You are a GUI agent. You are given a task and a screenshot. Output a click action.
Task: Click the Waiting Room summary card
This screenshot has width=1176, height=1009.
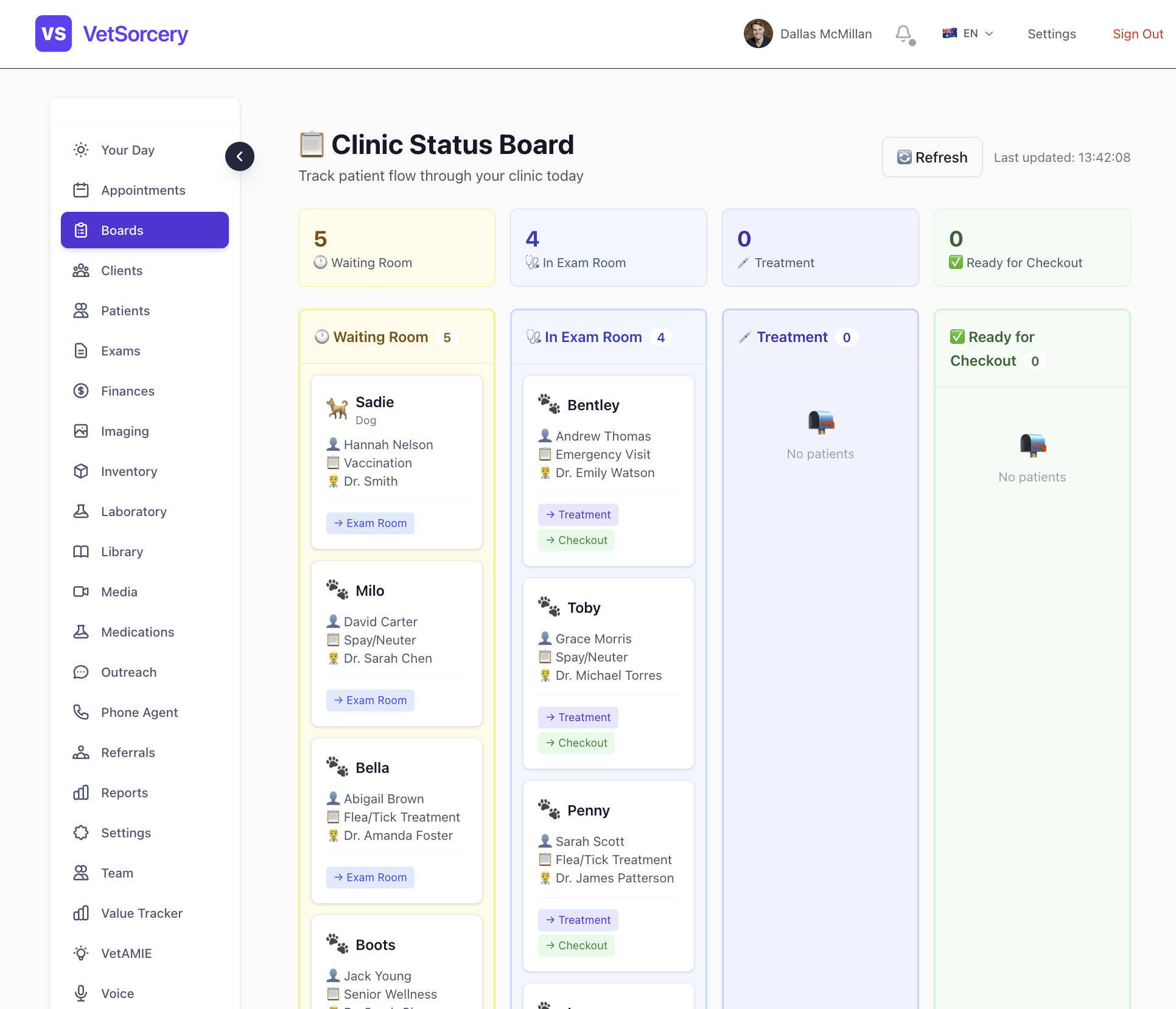tap(397, 248)
